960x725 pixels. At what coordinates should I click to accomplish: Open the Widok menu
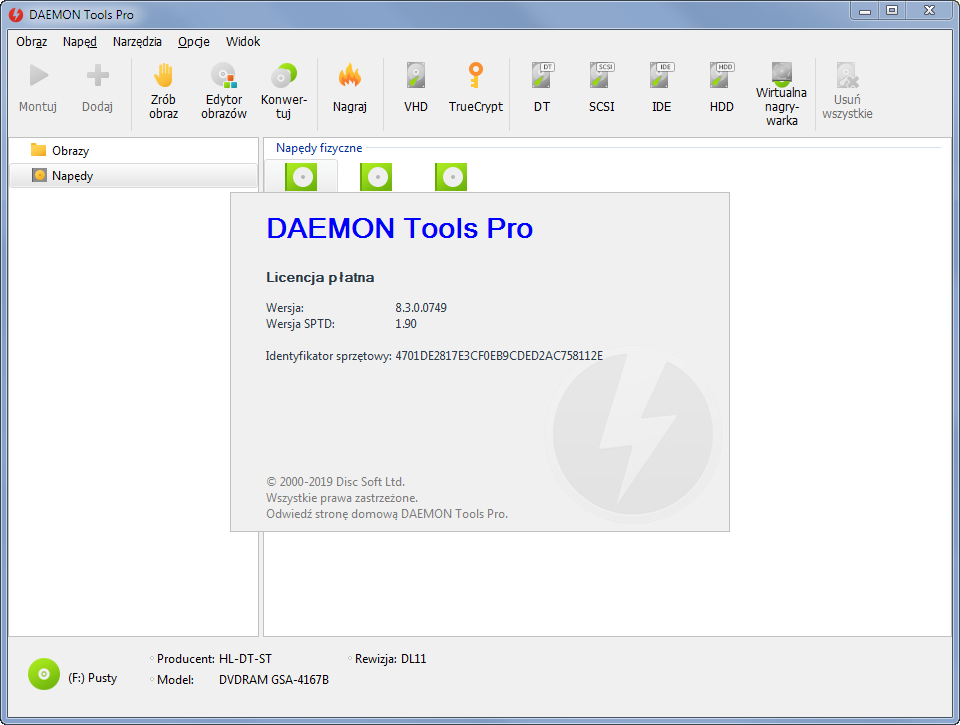(x=243, y=42)
